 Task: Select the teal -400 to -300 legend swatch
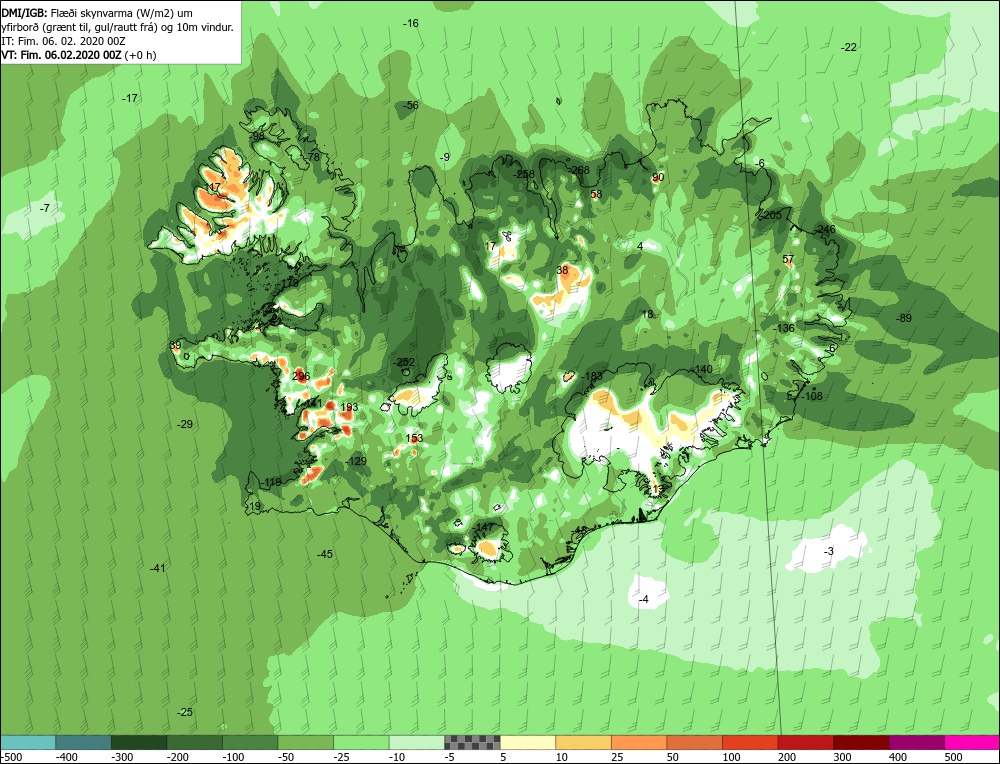[x=83, y=742]
